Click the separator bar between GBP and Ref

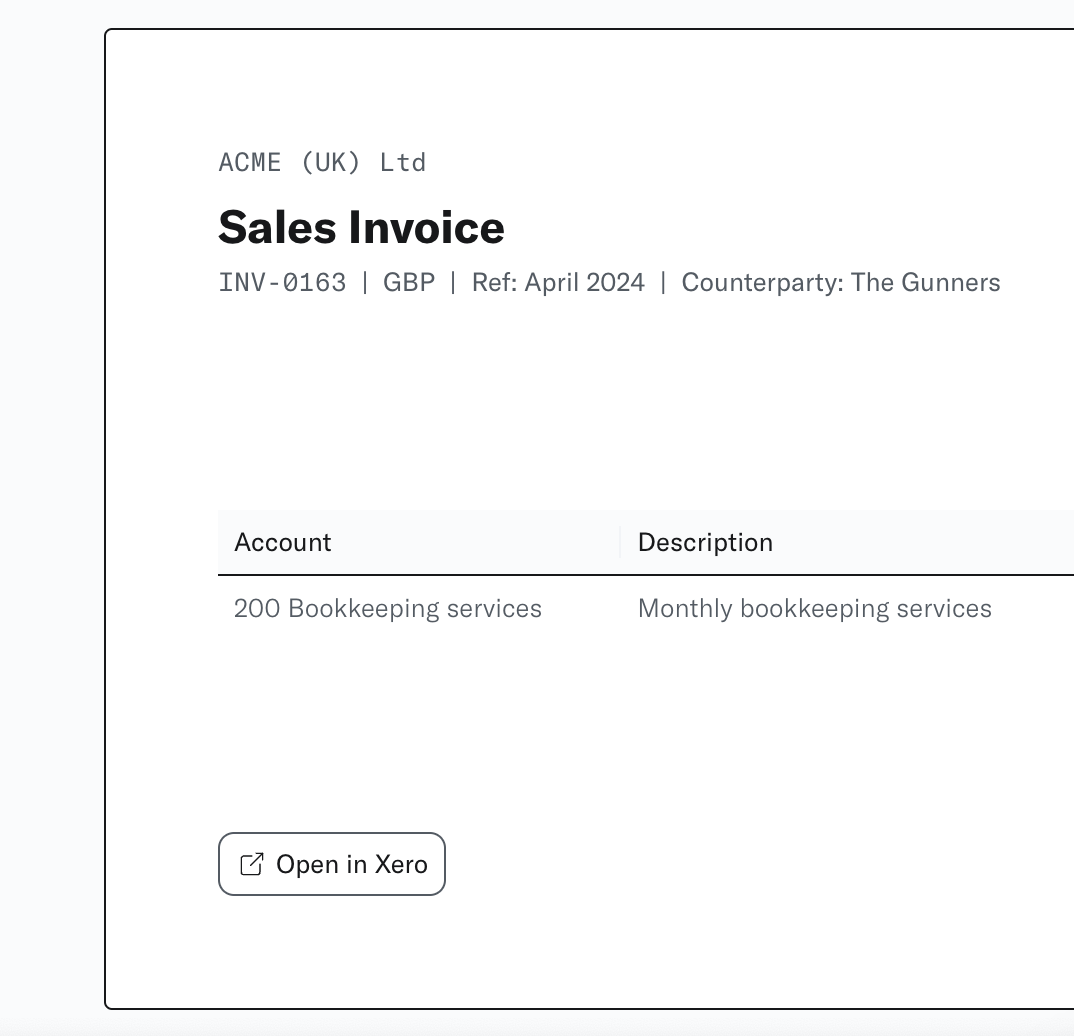[453, 282]
